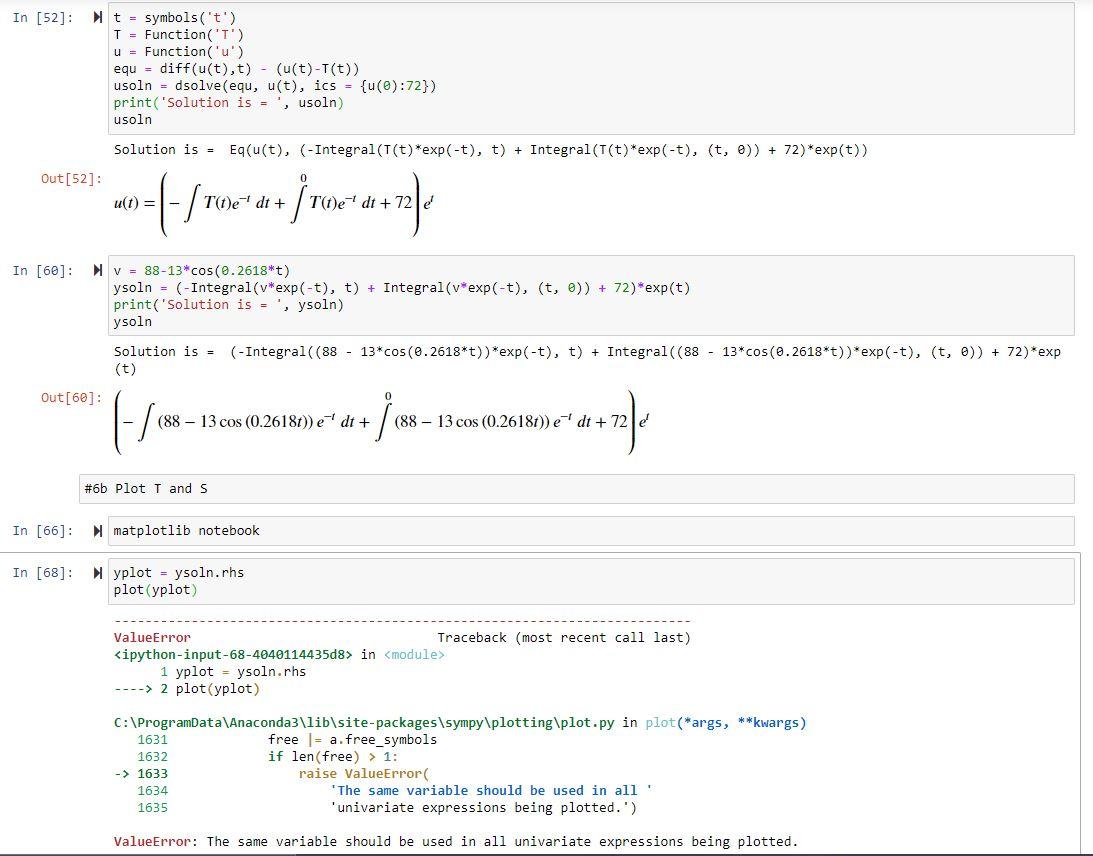Click the line 'u = Function('u')'
This screenshot has height=856, width=1093.
178,52
